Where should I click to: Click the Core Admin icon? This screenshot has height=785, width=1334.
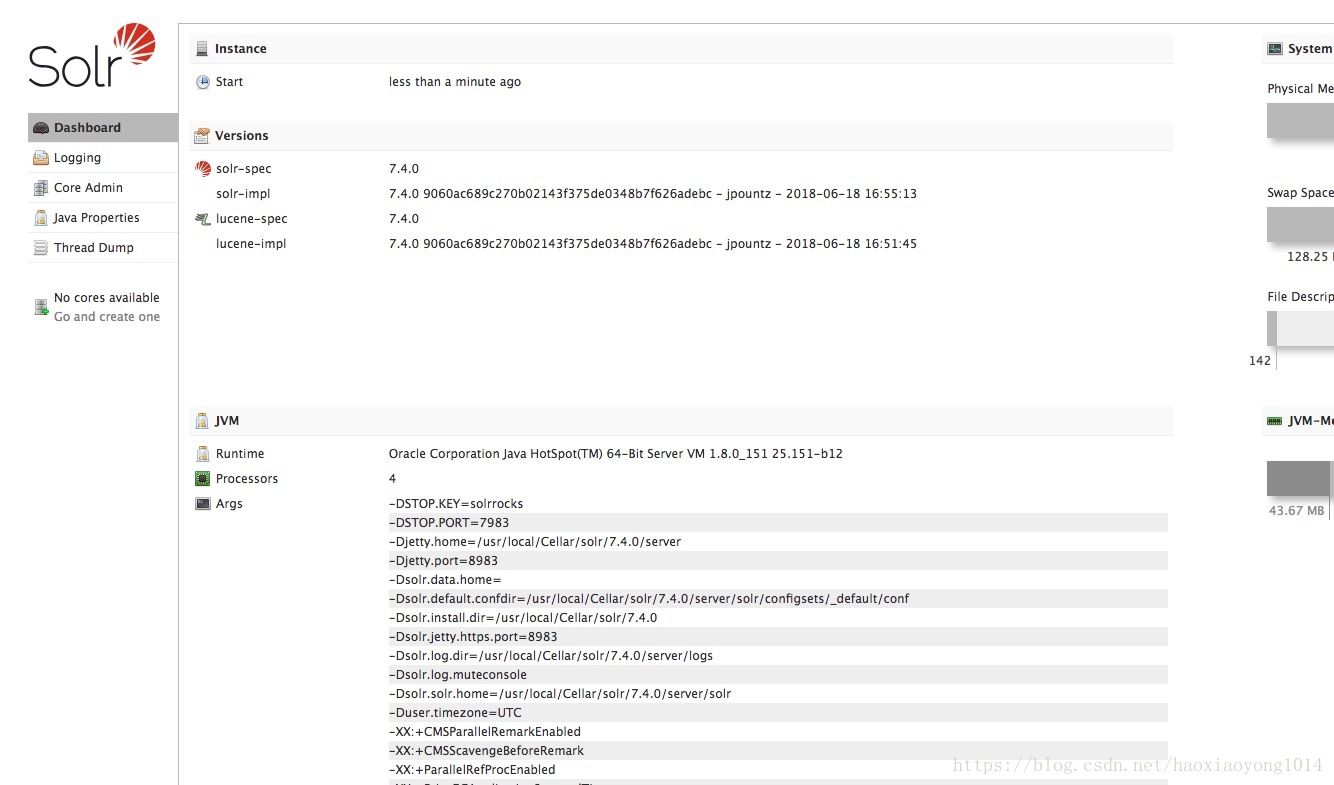(x=41, y=188)
